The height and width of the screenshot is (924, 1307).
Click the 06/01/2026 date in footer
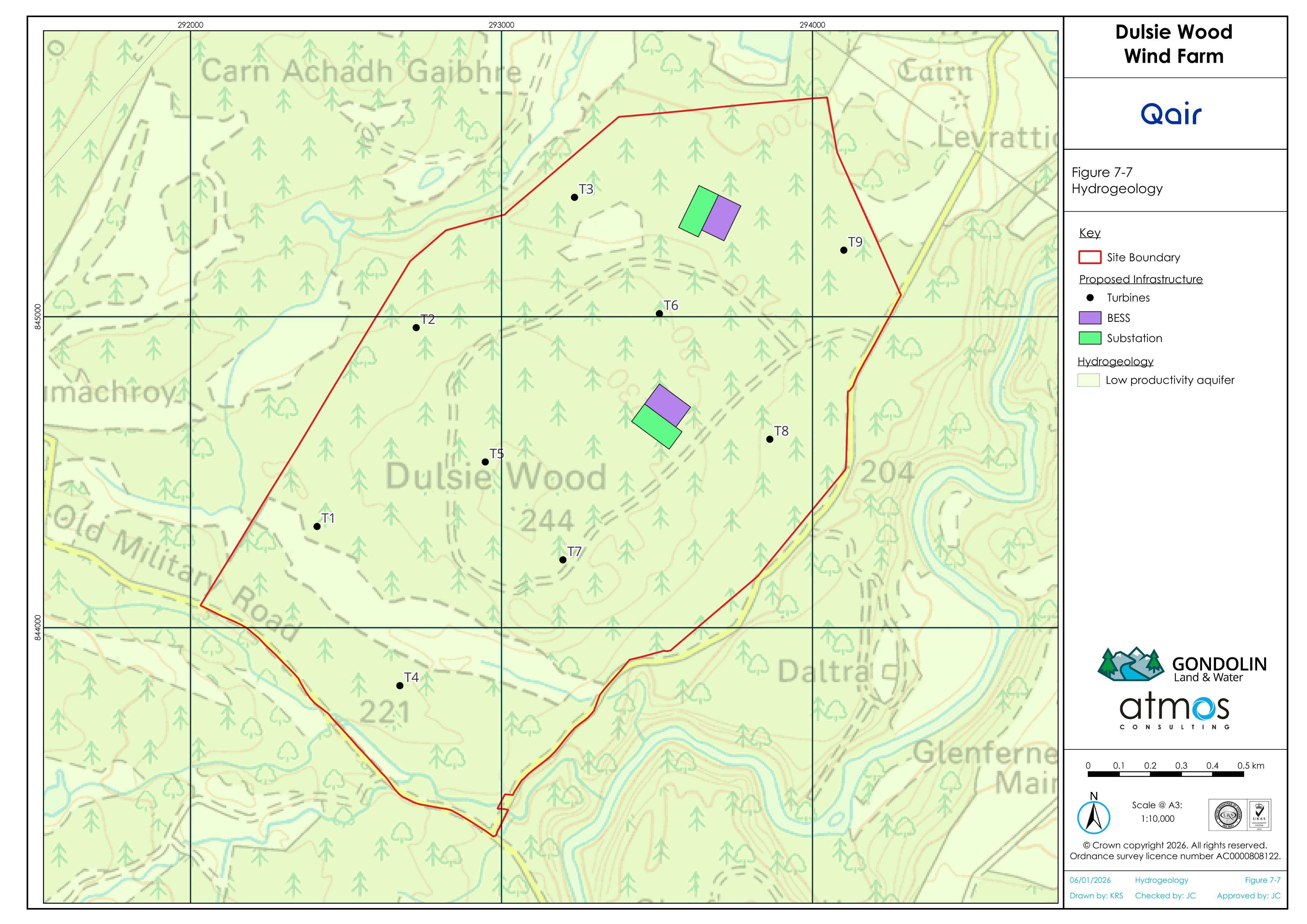pos(1090,880)
